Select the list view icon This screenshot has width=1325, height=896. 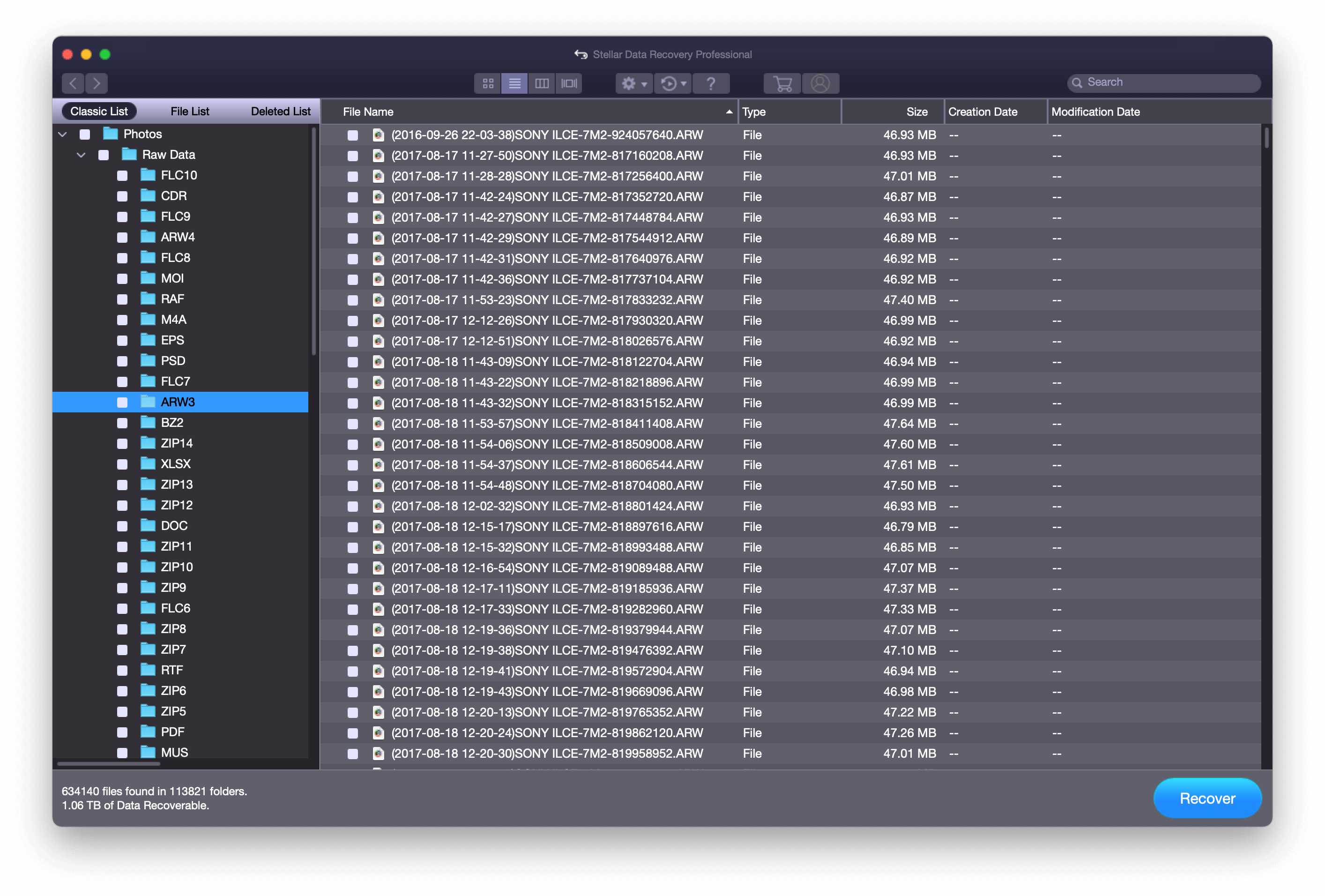pyautogui.click(x=514, y=83)
